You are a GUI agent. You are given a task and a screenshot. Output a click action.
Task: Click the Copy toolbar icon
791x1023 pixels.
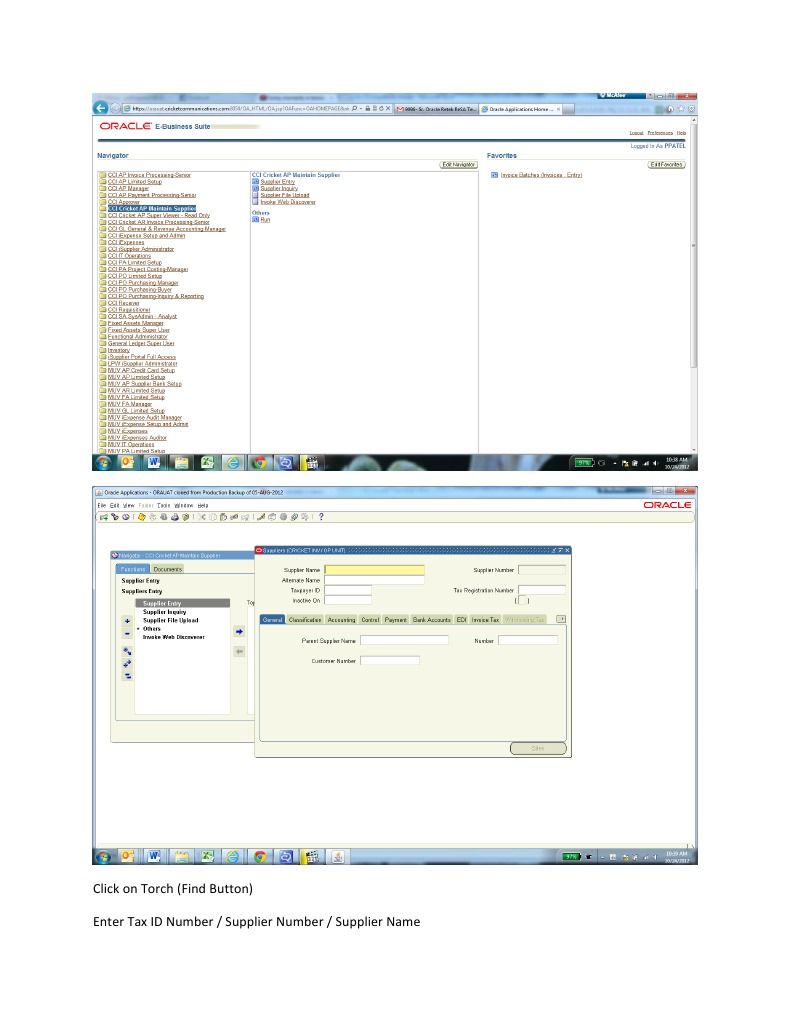pyautogui.click(x=213, y=517)
